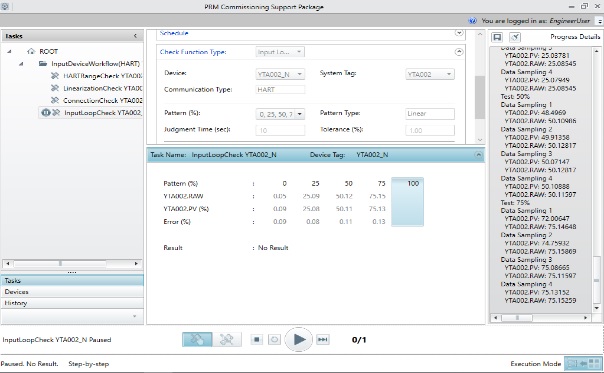The width and height of the screenshot is (604, 373).
Task: Click the logged-in user help icon
Action: tap(472, 21)
